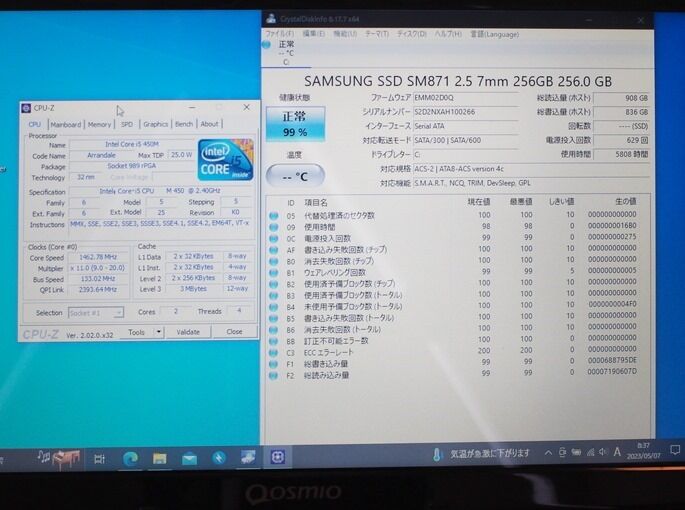This screenshot has height=510, width=685.
Task: Click status icon for F2 総読み込み量
Action: click(x=273, y=375)
